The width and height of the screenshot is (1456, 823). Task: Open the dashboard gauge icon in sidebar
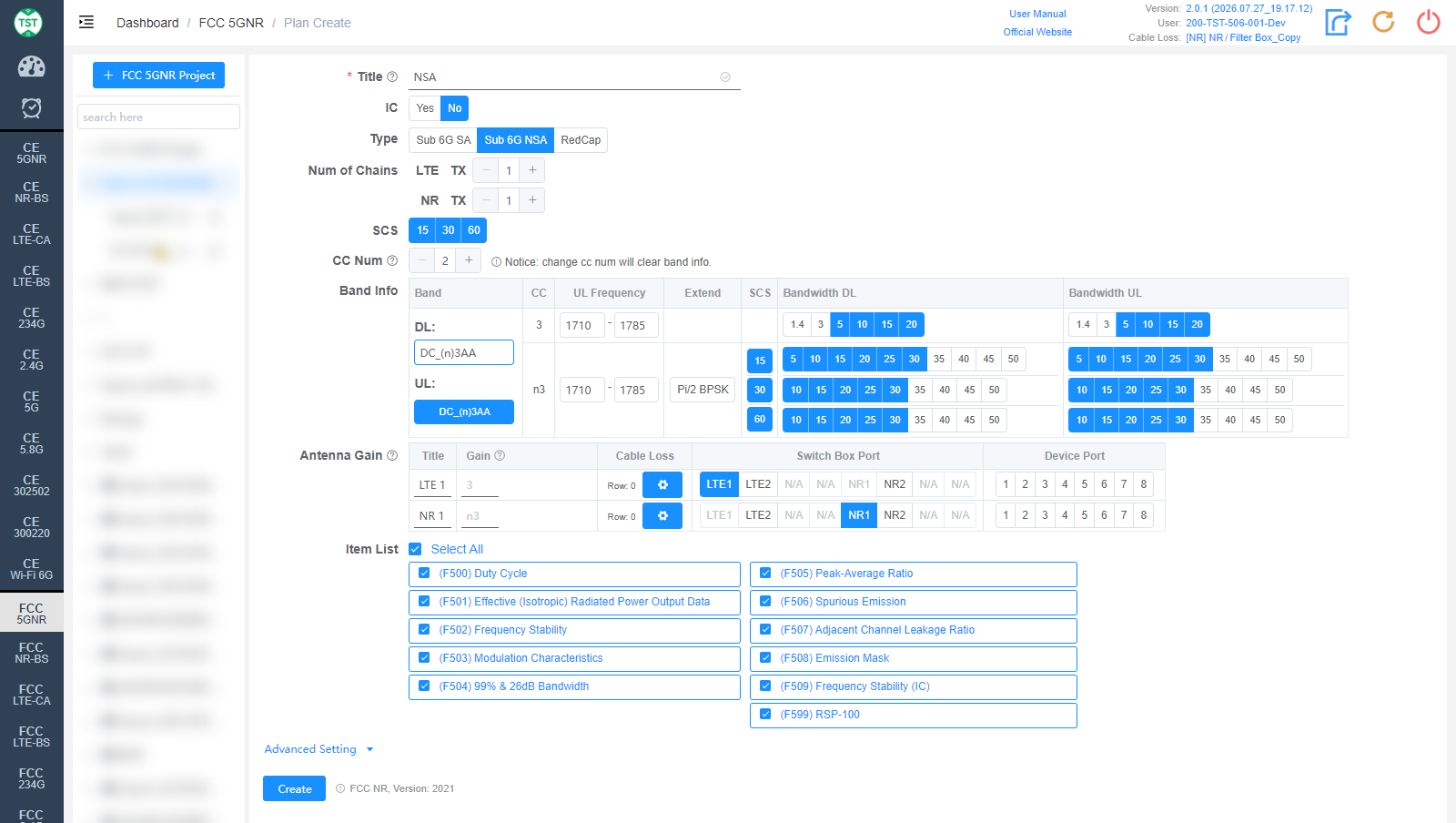[31, 66]
